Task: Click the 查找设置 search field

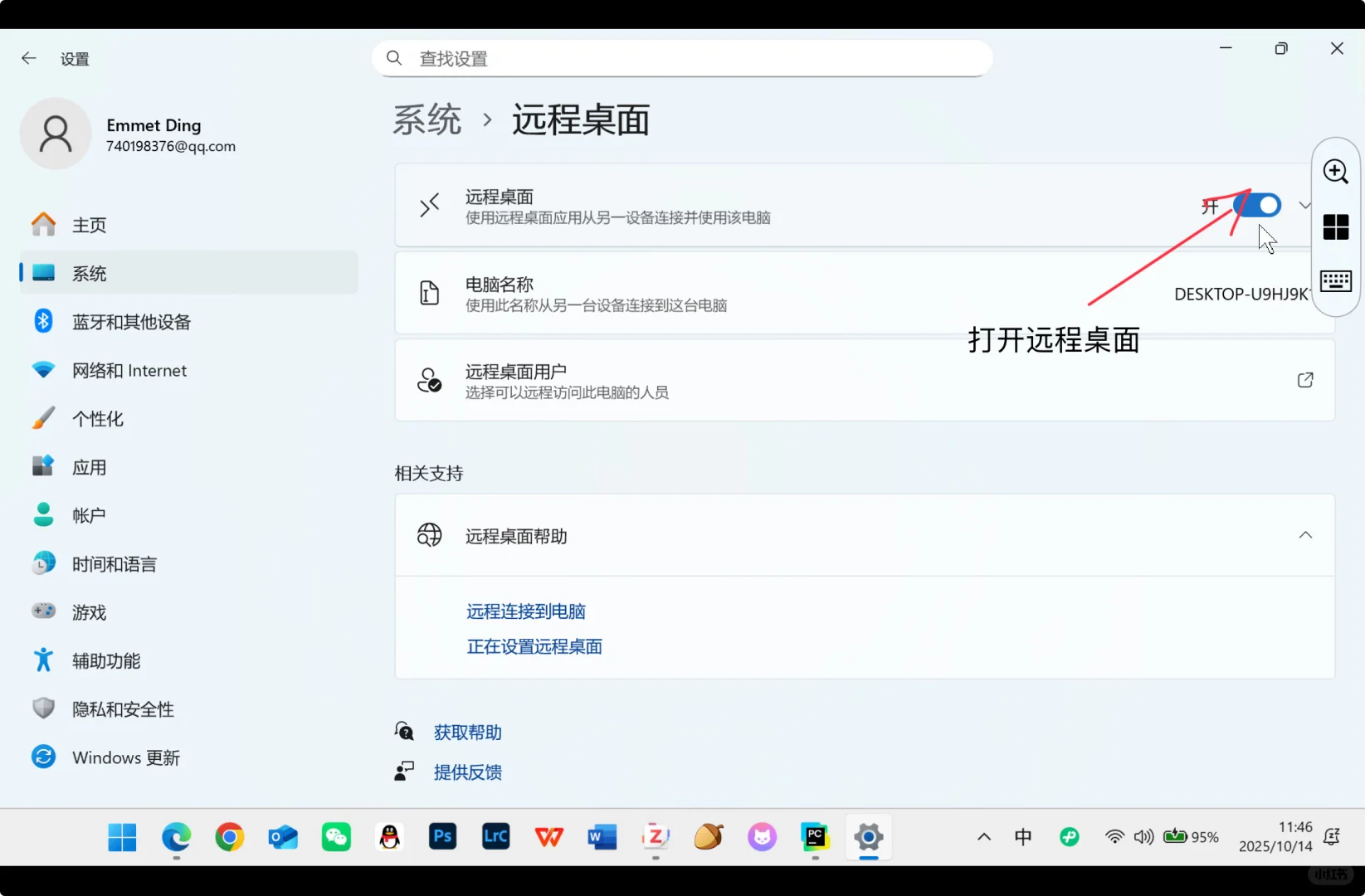Action: (x=682, y=58)
